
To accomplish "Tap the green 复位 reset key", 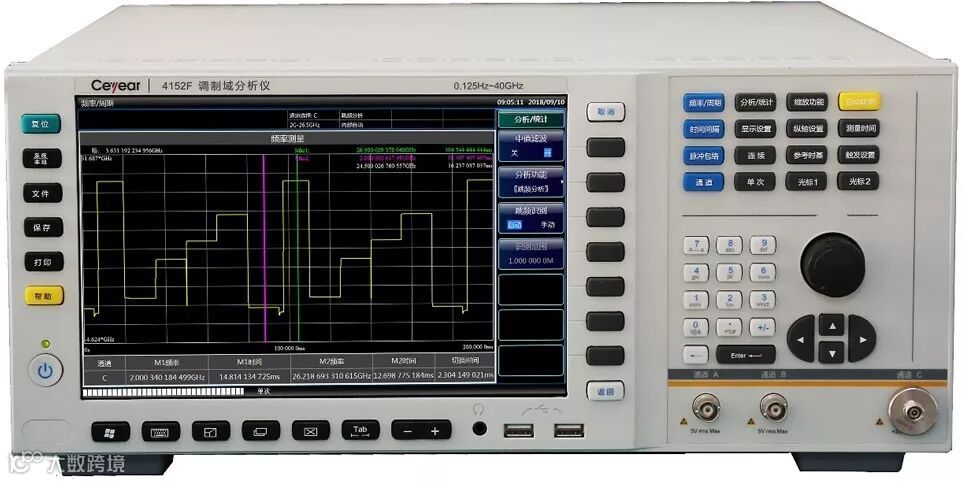I will [x=42, y=124].
